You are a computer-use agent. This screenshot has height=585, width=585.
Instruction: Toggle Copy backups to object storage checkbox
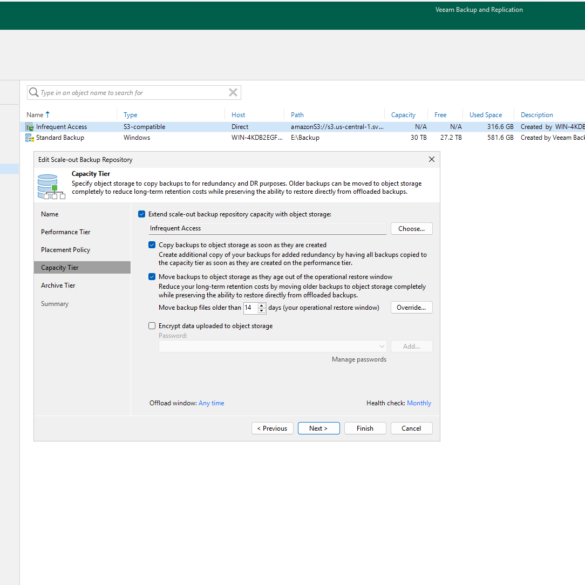[x=151, y=245]
